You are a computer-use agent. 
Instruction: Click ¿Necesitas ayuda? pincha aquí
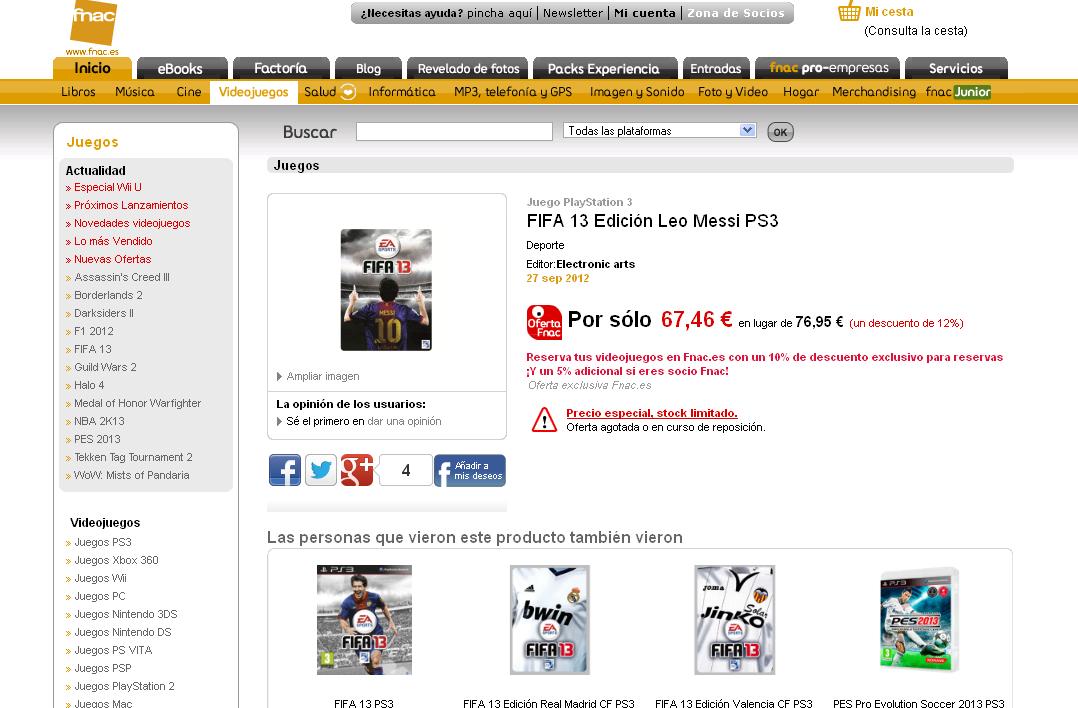[x=446, y=13]
